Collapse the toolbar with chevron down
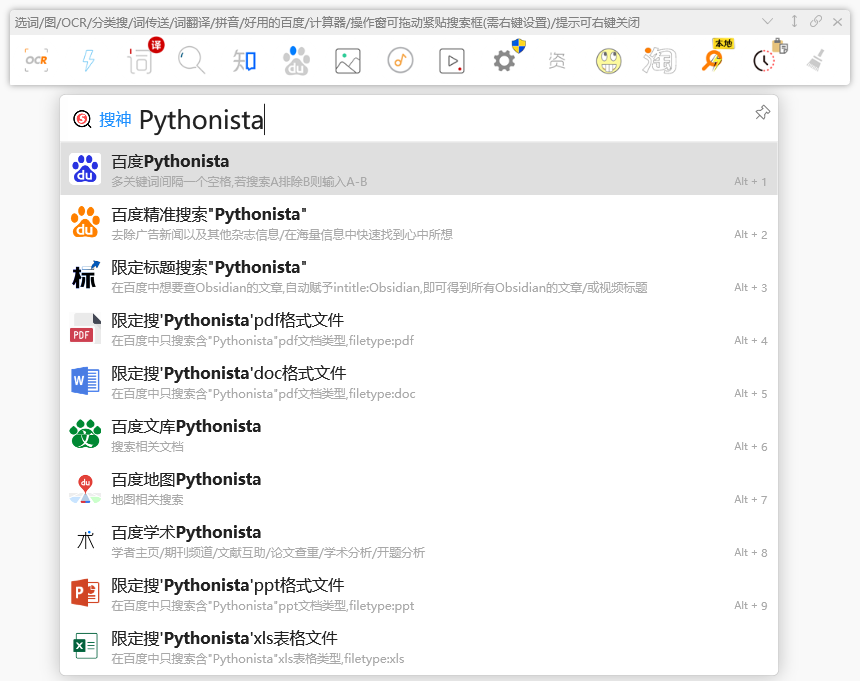The image size is (860, 681). coord(767,21)
